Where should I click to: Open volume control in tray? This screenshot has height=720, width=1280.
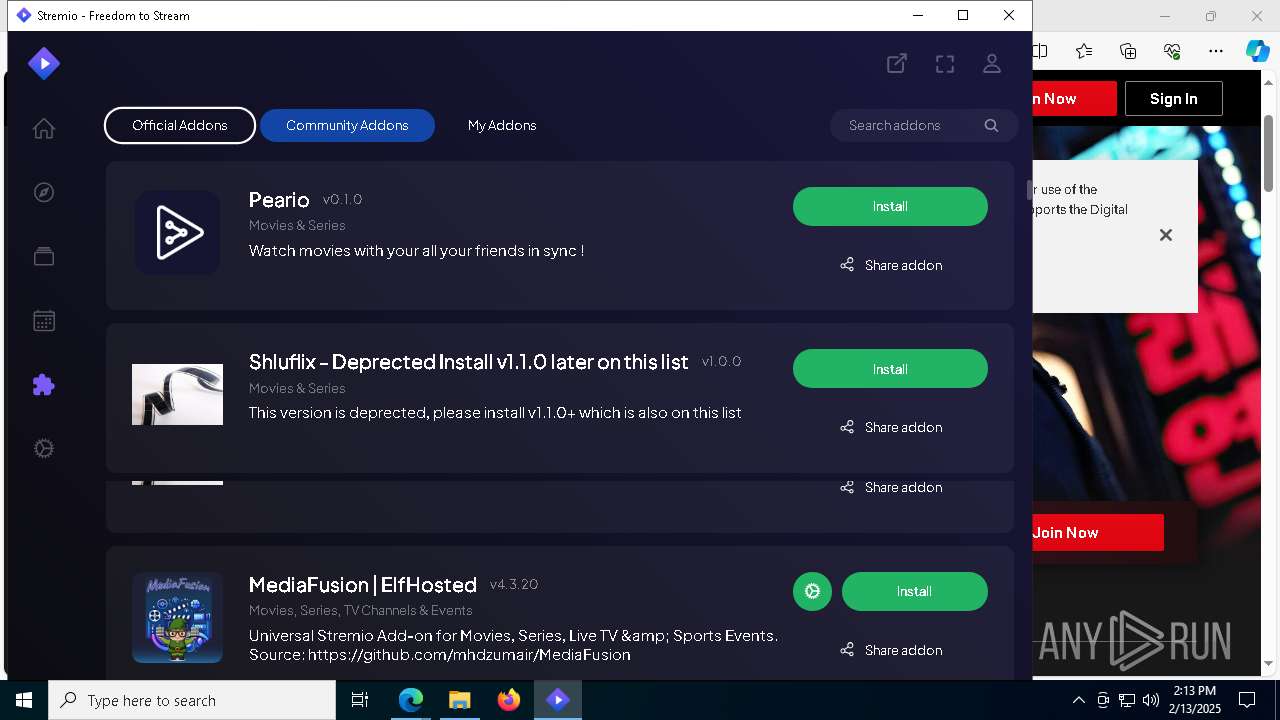[x=1151, y=700]
